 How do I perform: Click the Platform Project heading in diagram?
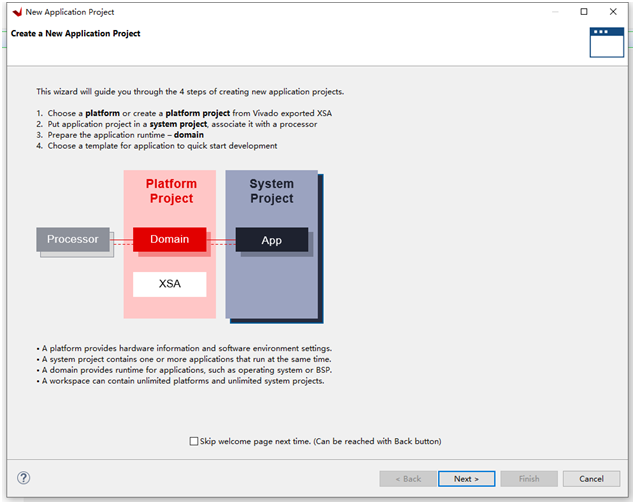[x=171, y=191]
